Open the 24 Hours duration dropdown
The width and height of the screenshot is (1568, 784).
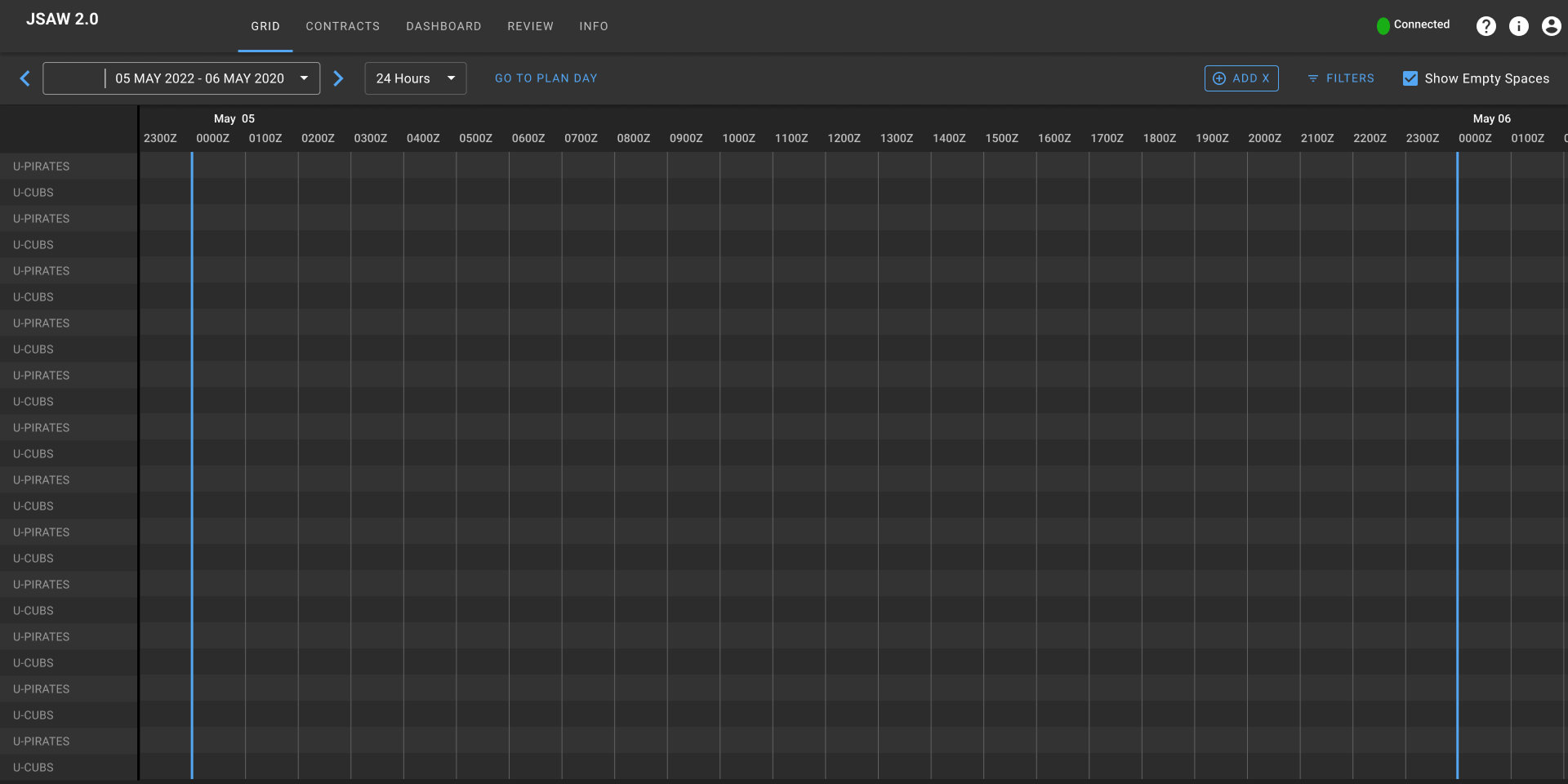[416, 78]
